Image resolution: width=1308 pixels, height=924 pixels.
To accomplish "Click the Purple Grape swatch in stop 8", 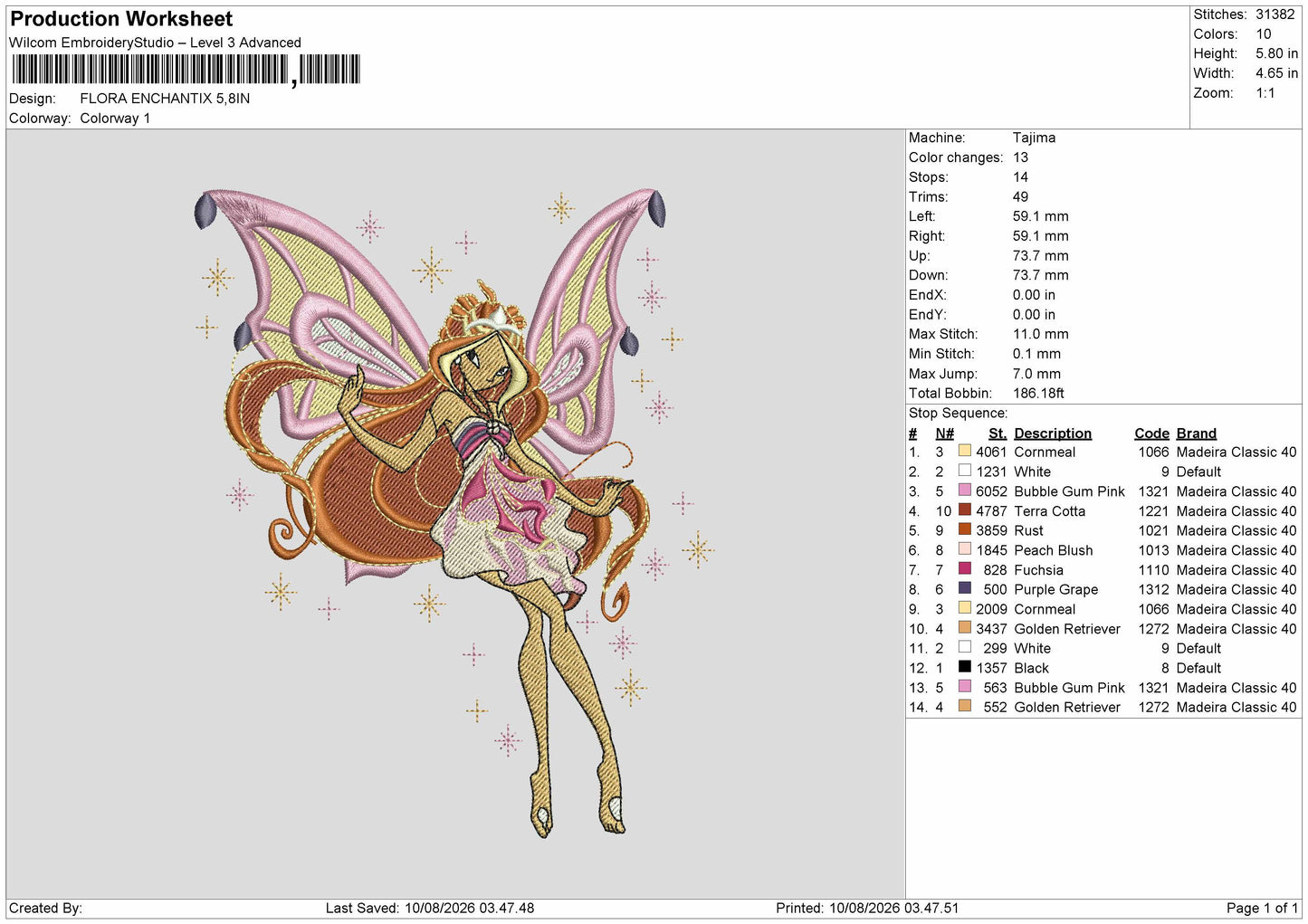I will [x=965, y=588].
